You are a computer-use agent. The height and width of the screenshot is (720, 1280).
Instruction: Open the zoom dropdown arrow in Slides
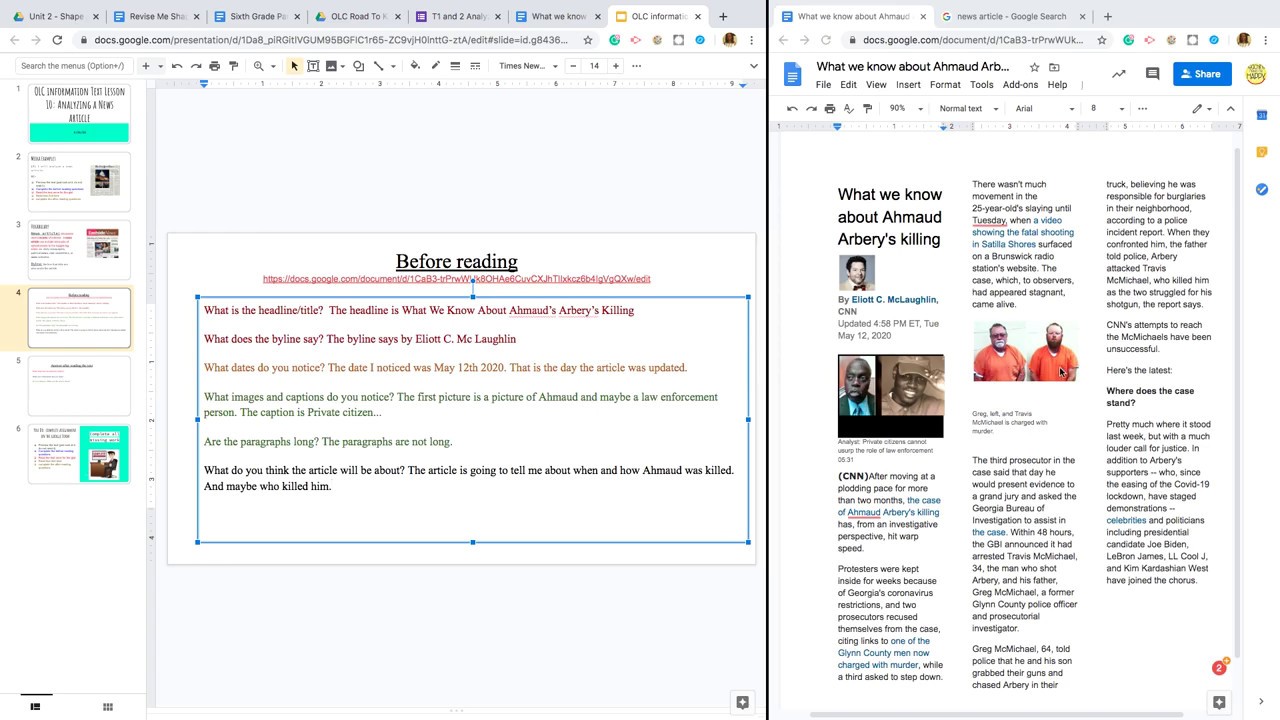pyautogui.click(x=272, y=66)
